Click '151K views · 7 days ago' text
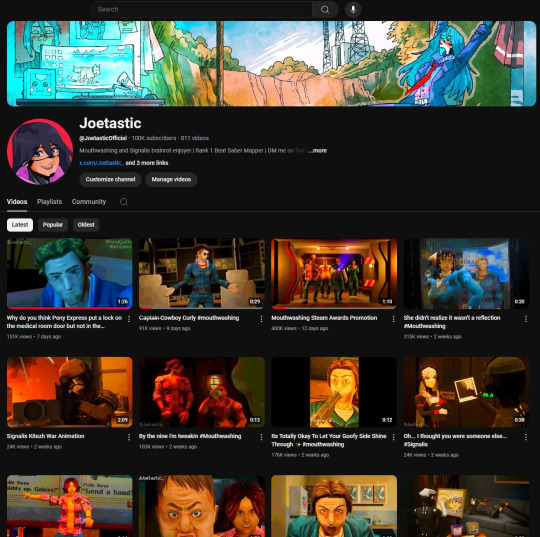 coord(34,337)
